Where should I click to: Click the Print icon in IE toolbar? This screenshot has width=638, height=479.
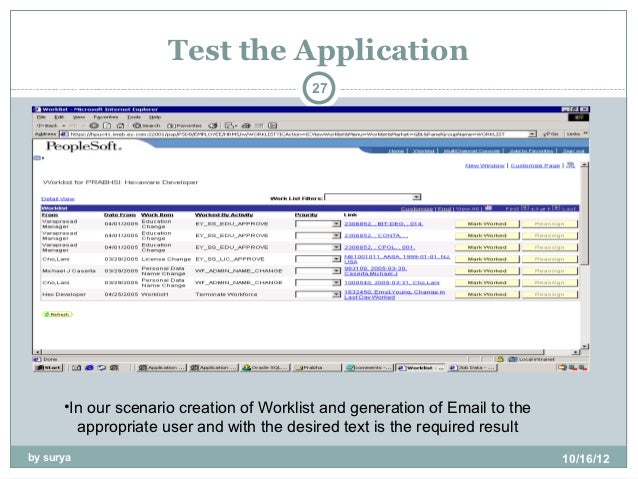coord(246,126)
